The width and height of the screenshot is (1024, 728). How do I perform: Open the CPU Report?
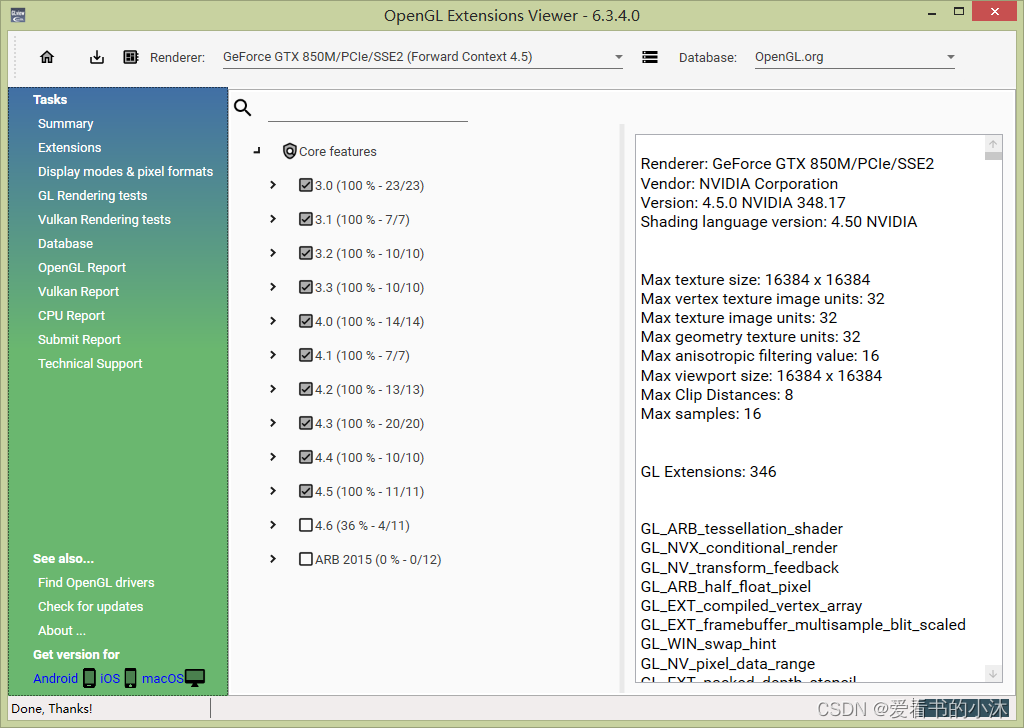click(x=71, y=316)
